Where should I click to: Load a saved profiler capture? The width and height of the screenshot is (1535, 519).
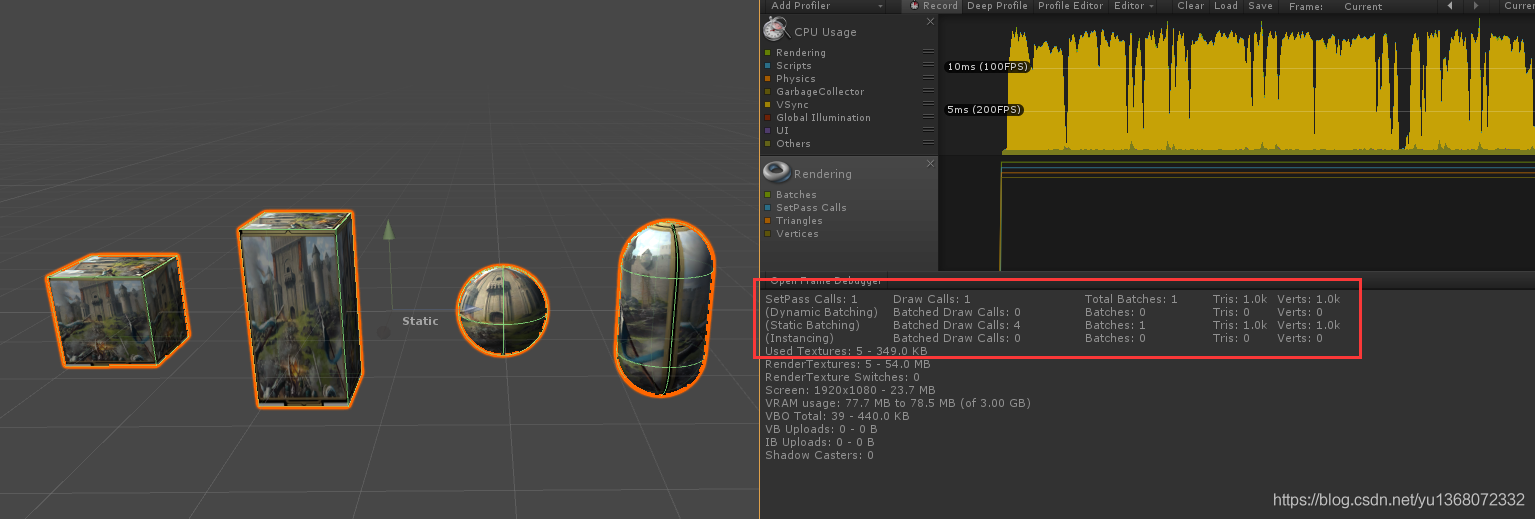click(1226, 6)
